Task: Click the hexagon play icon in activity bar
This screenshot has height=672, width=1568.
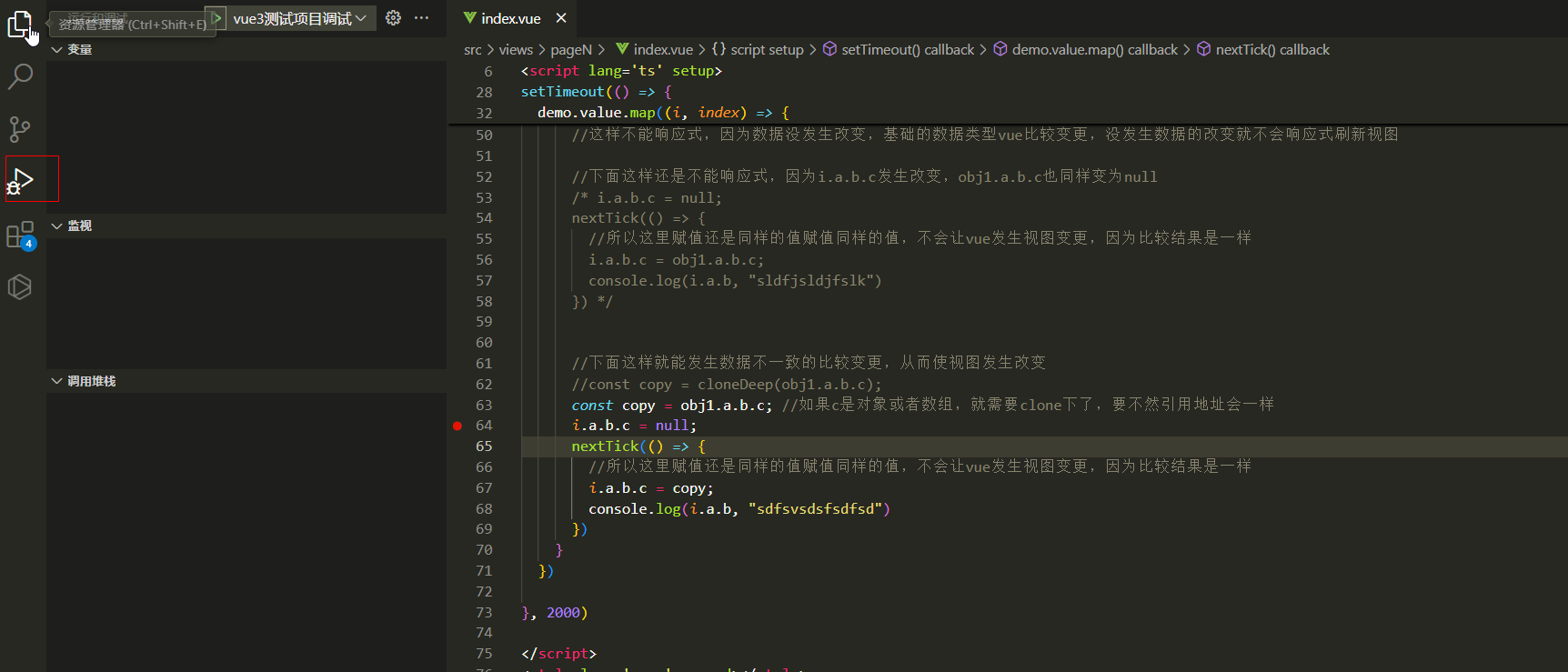Action: click(x=20, y=287)
